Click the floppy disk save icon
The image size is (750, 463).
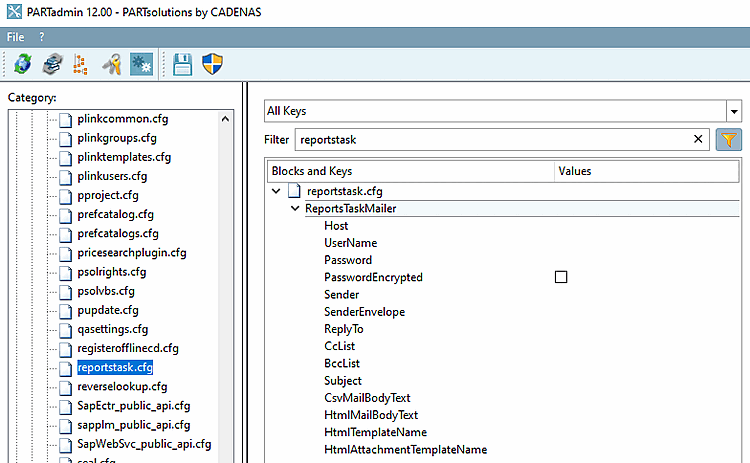tap(183, 65)
